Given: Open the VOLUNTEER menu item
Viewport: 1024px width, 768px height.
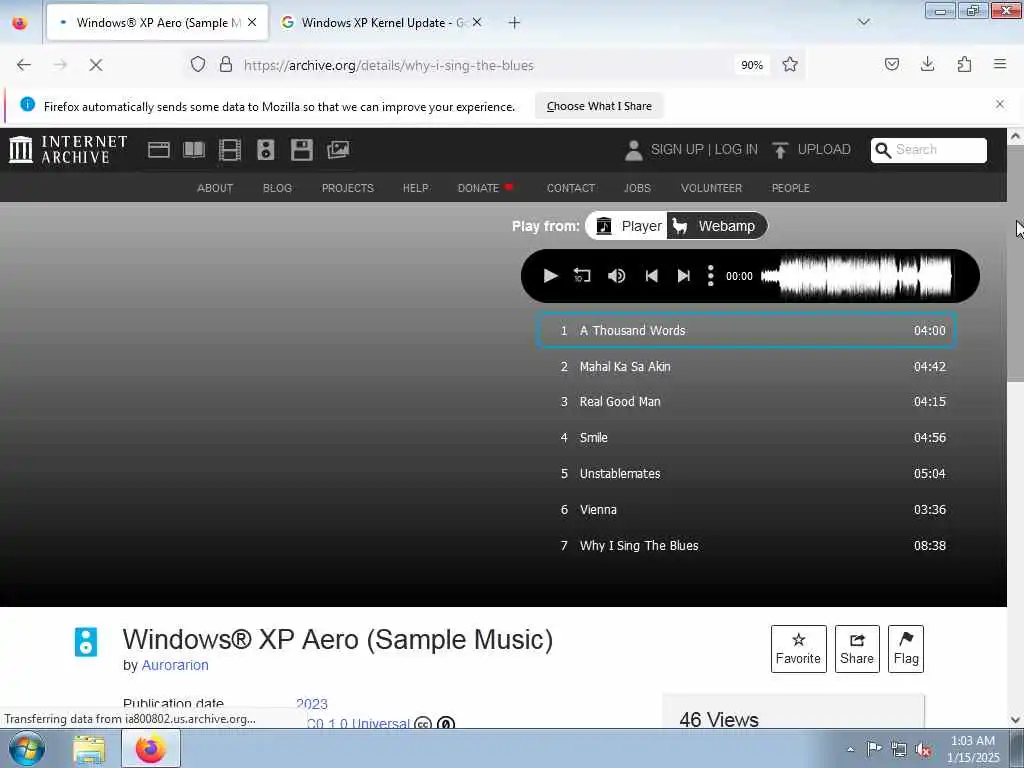Looking at the screenshot, I should (x=711, y=188).
